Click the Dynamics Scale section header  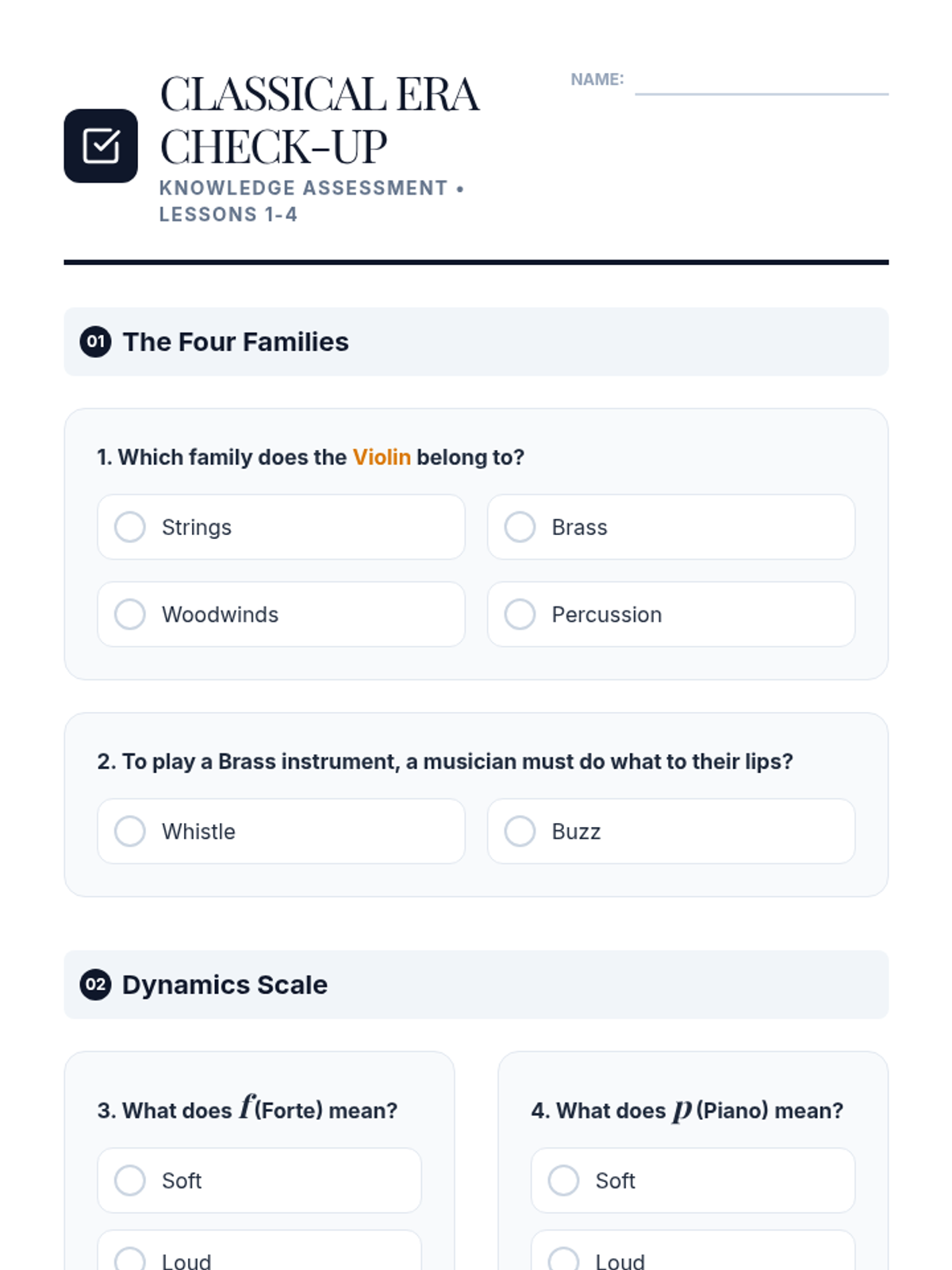(225, 984)
